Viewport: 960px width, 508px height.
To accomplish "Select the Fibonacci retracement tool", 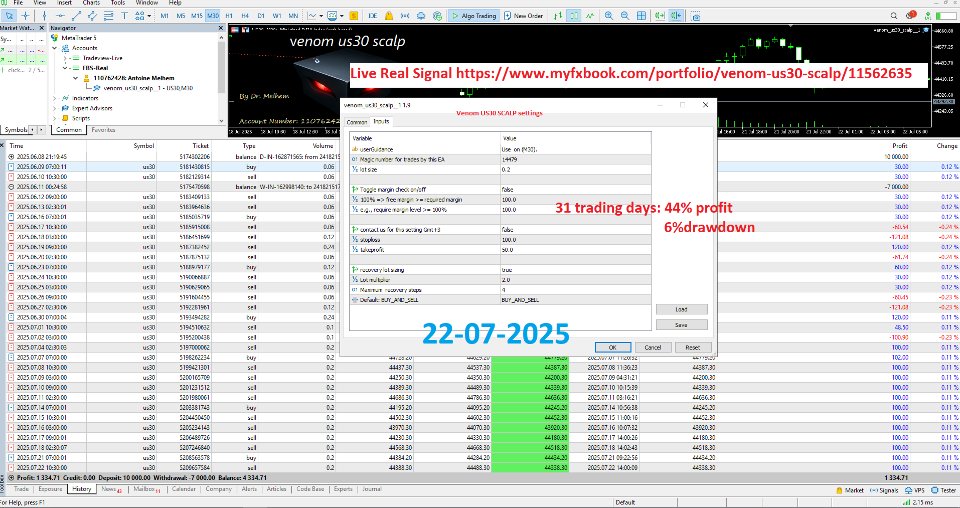I will point(108,15).
